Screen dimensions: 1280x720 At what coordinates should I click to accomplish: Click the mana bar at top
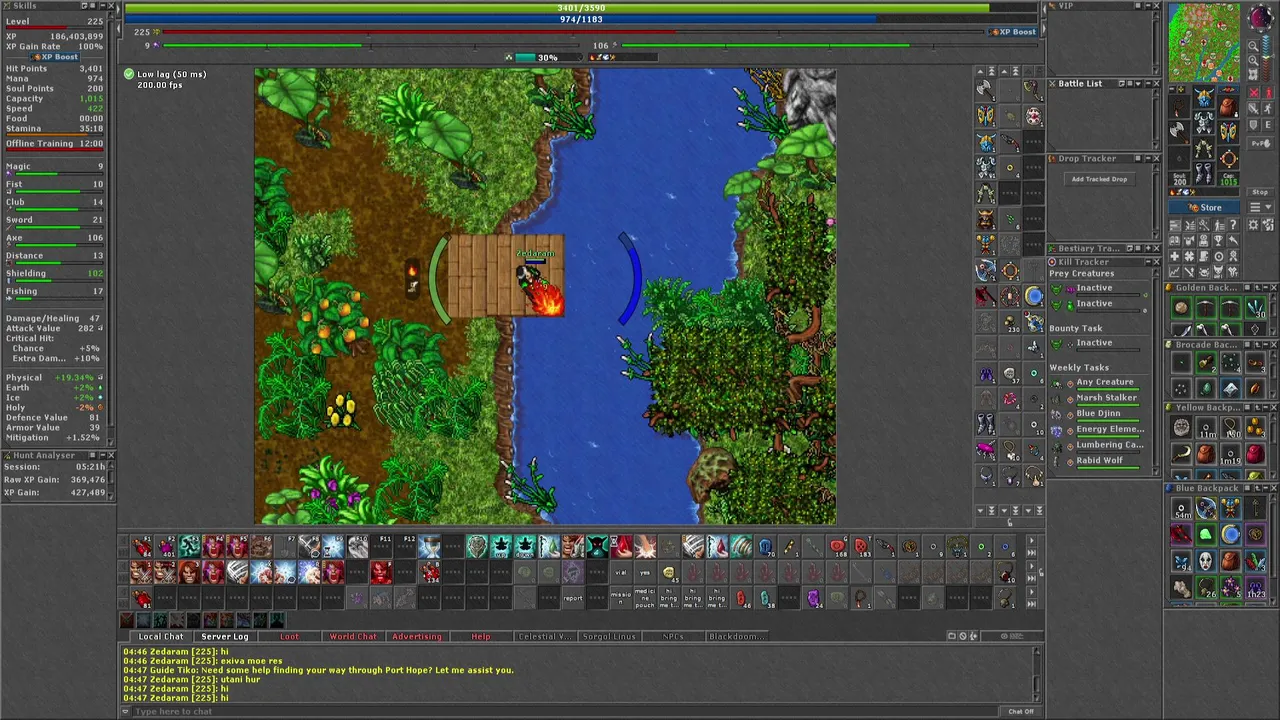(x=581, y=19)
